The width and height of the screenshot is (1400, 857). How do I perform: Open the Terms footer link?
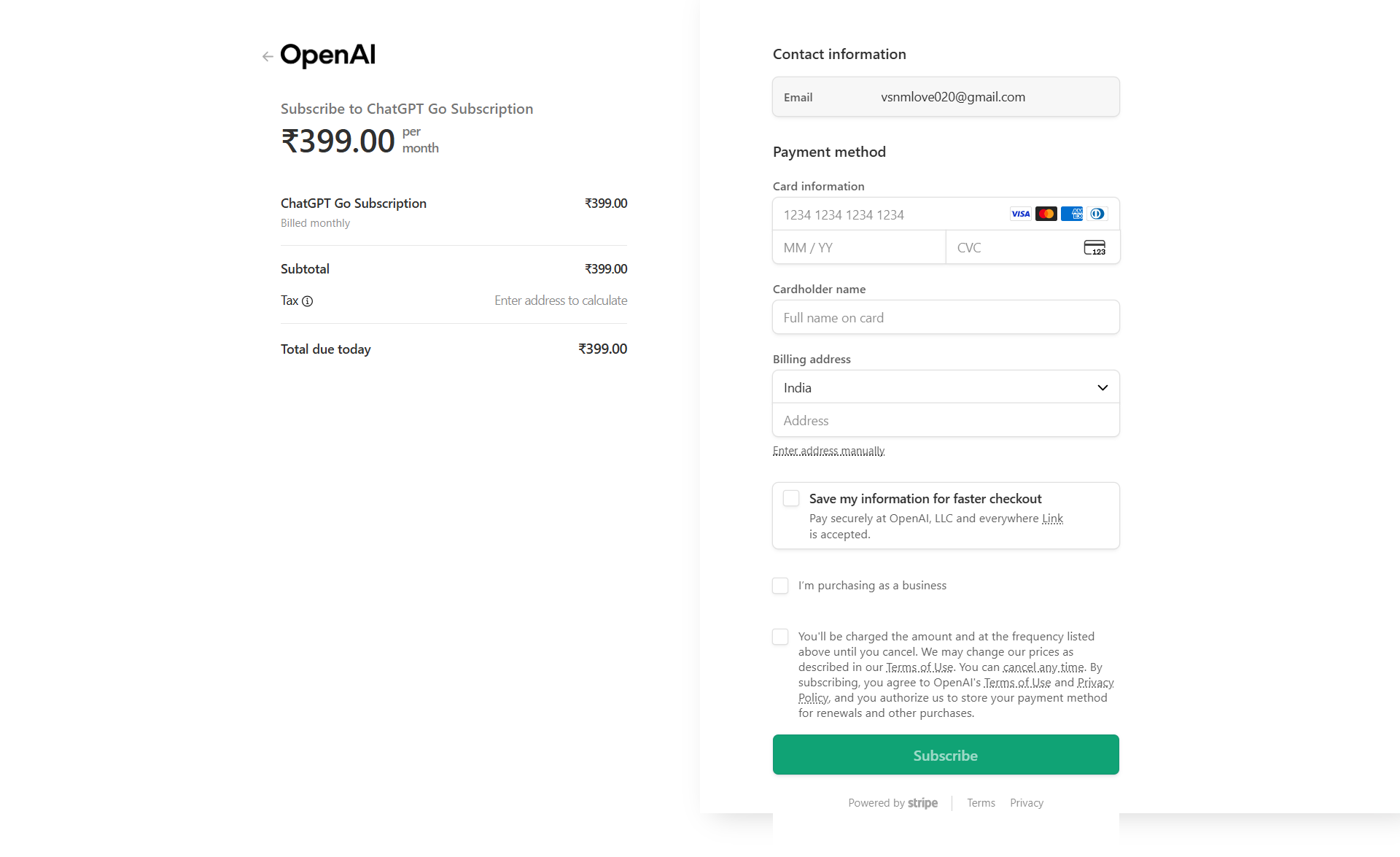(x=981, y=803)
